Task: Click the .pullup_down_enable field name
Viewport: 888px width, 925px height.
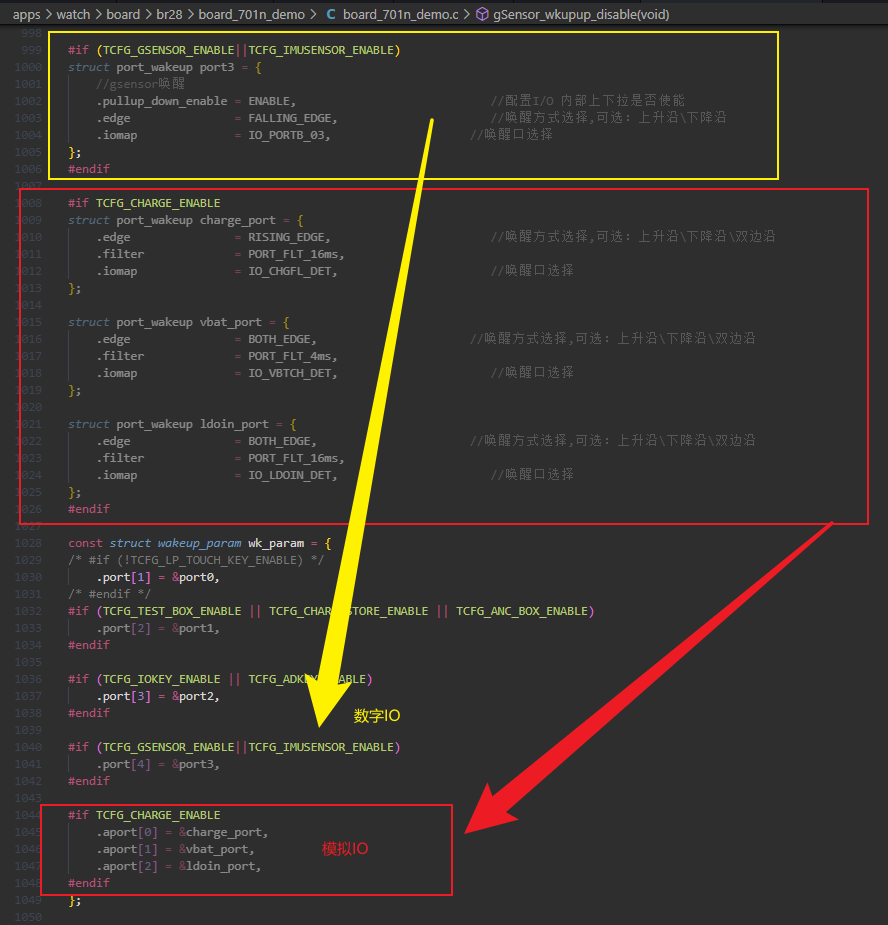Action: [x=162, y=101]
